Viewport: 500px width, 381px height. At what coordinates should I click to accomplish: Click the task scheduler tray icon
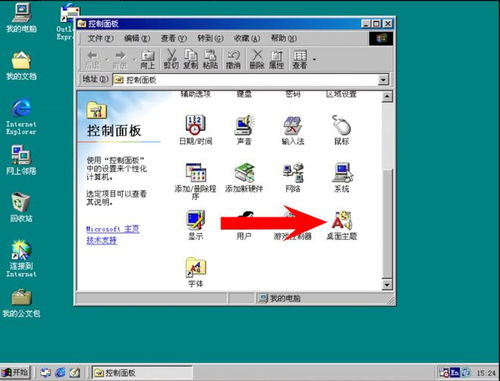[x=444, y=373]
